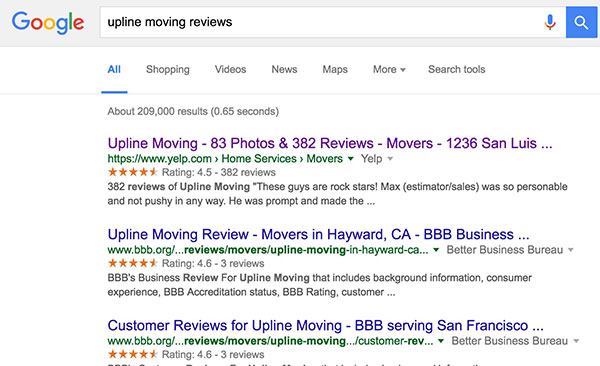Click the blue search magnifier button
Viewport: 600px width, 366px height.
coord(581,22)
